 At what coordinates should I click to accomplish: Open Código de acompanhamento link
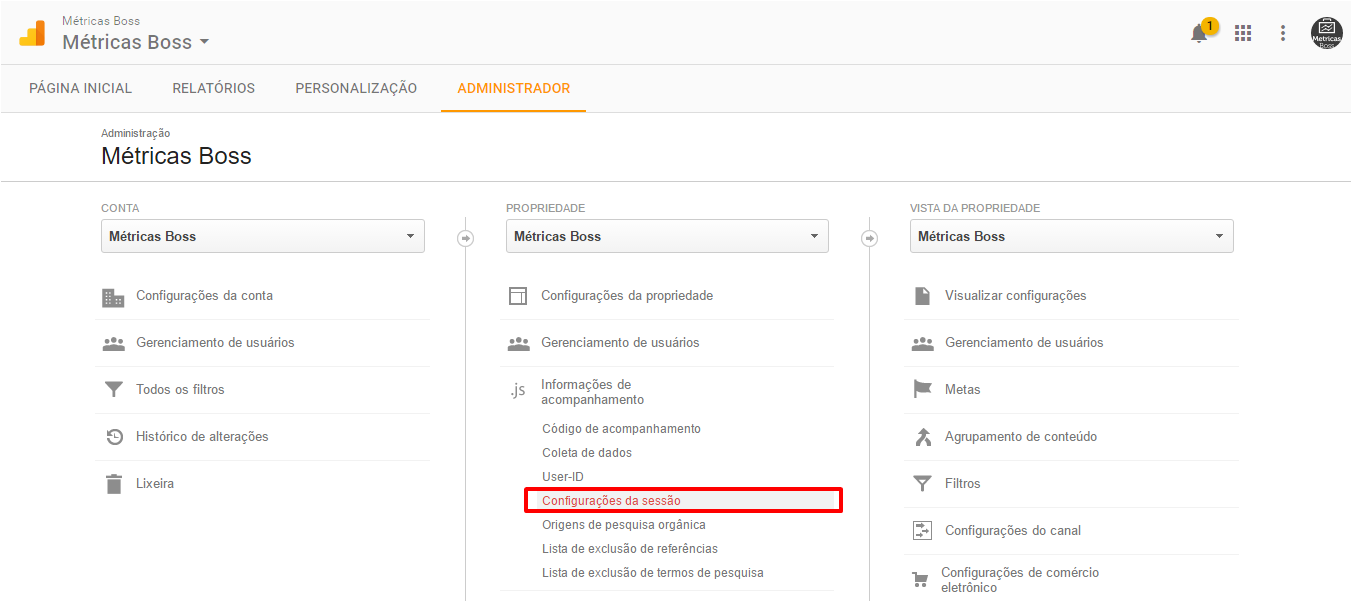click(621, 428)
